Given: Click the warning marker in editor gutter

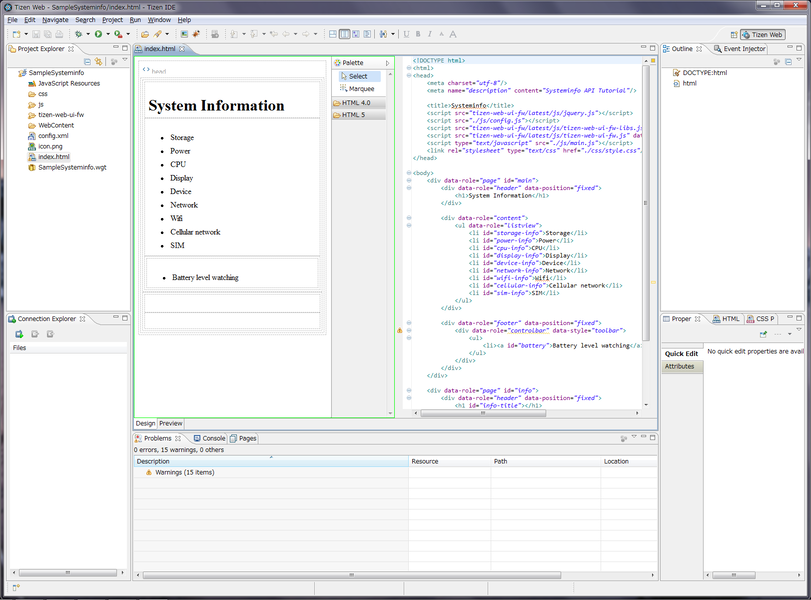Looking at the screenshot, I should 399,331.
